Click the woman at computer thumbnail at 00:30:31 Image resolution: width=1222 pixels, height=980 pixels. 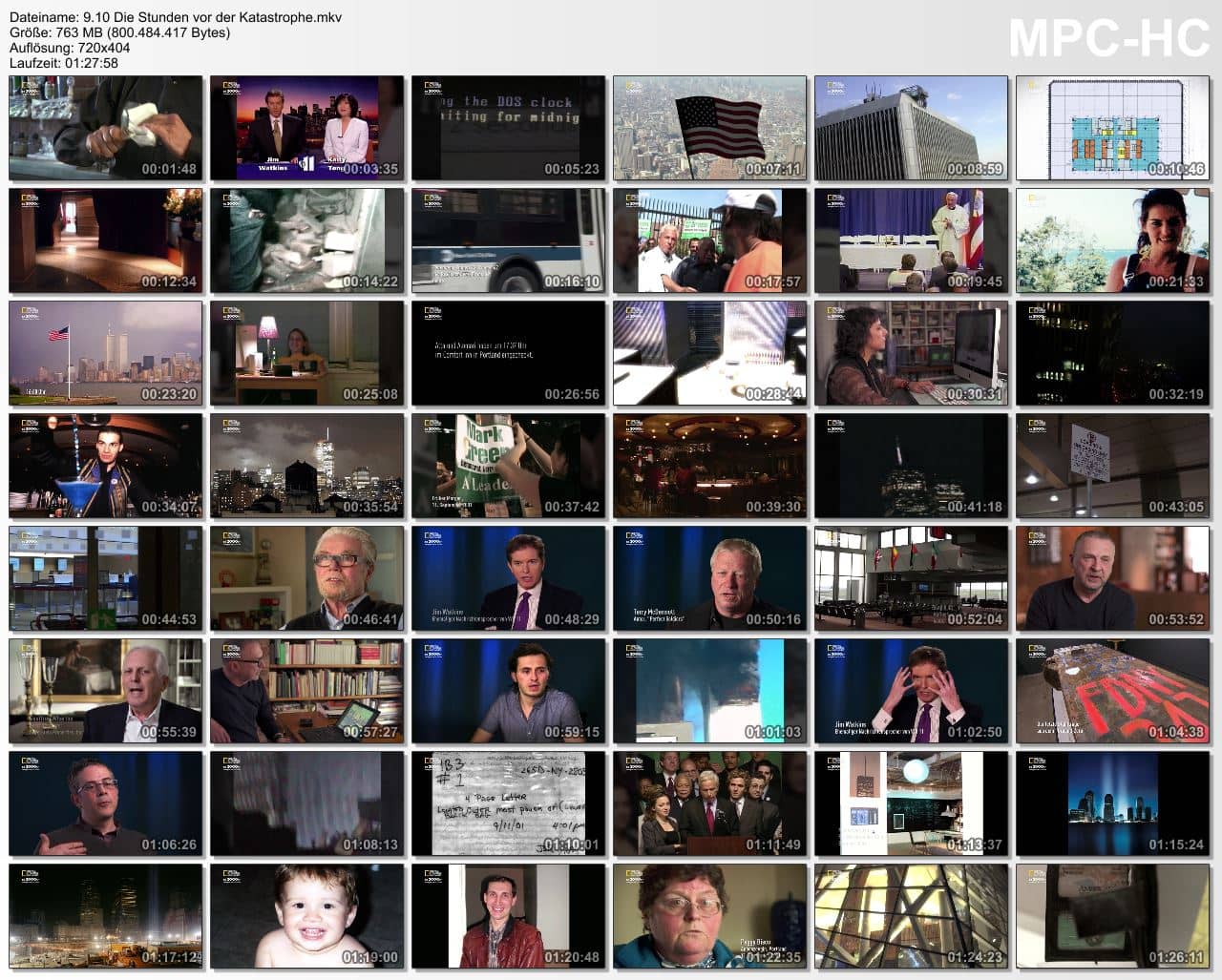click(x=911, y=353)
